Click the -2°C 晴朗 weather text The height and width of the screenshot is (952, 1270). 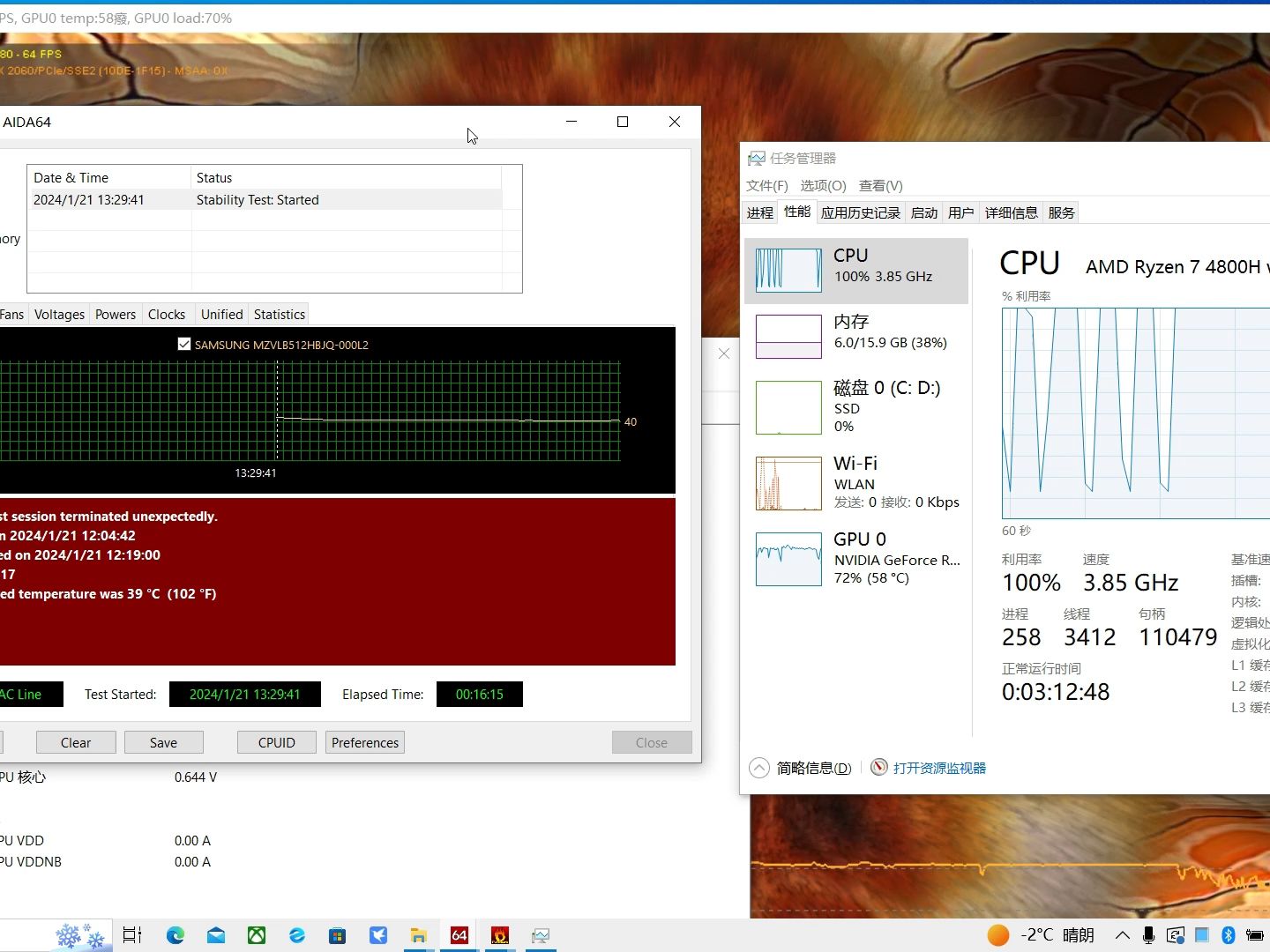[1057, 935]
